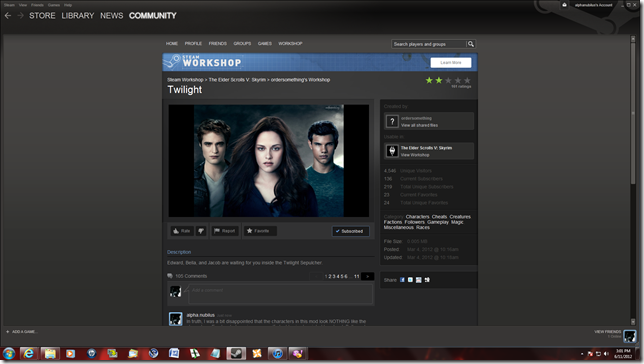Screen dimensions: 644x364
Task: Open the Windows Start orb
Action: pyautogui.click(x=9, y=353)
